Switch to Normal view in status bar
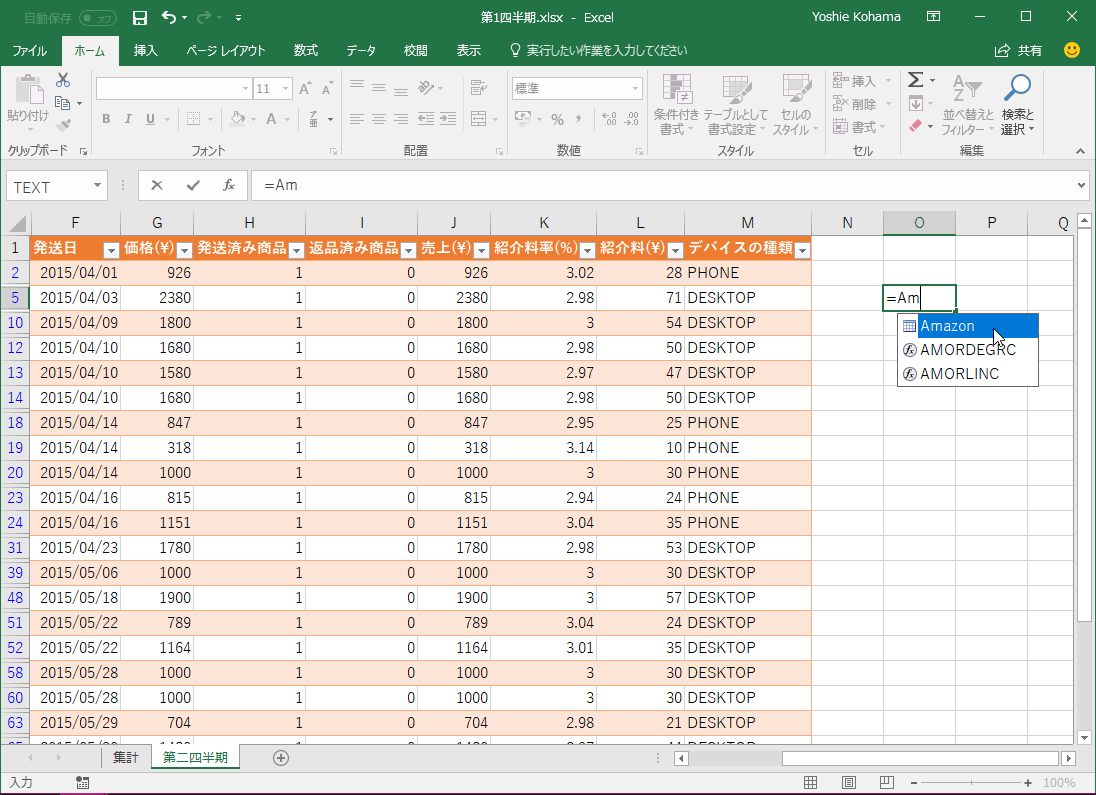Image resolution: width=1096 pixels, height=795 pixels. click(811, 783)
